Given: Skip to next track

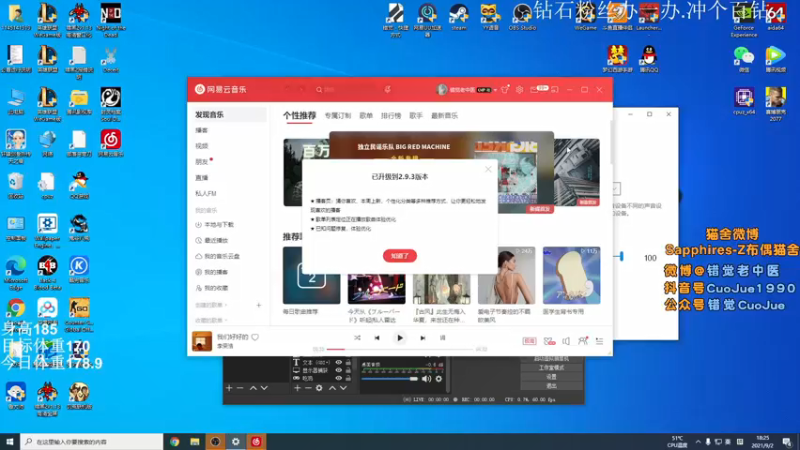Looking at the screenshot, I should click(422, 338).
